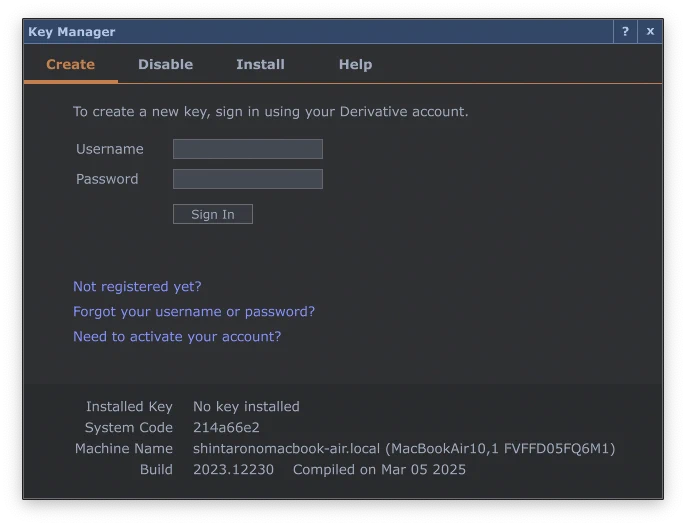Focus the Username input field
The image size is (686, 526).
(x=248, y=149)
